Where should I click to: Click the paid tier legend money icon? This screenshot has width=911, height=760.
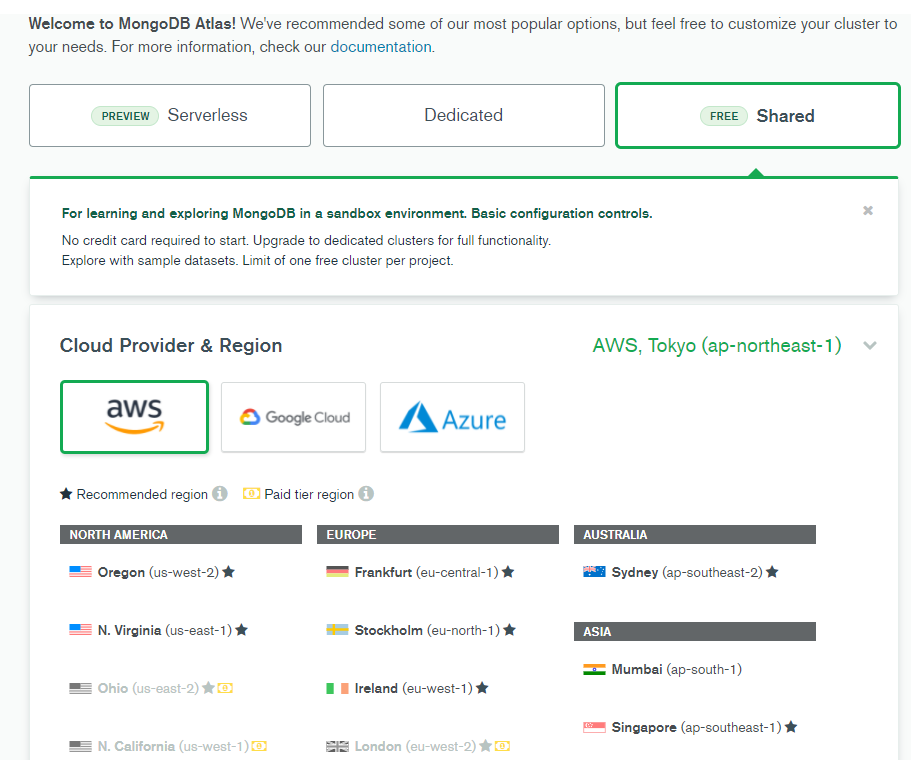coord(251,493)
